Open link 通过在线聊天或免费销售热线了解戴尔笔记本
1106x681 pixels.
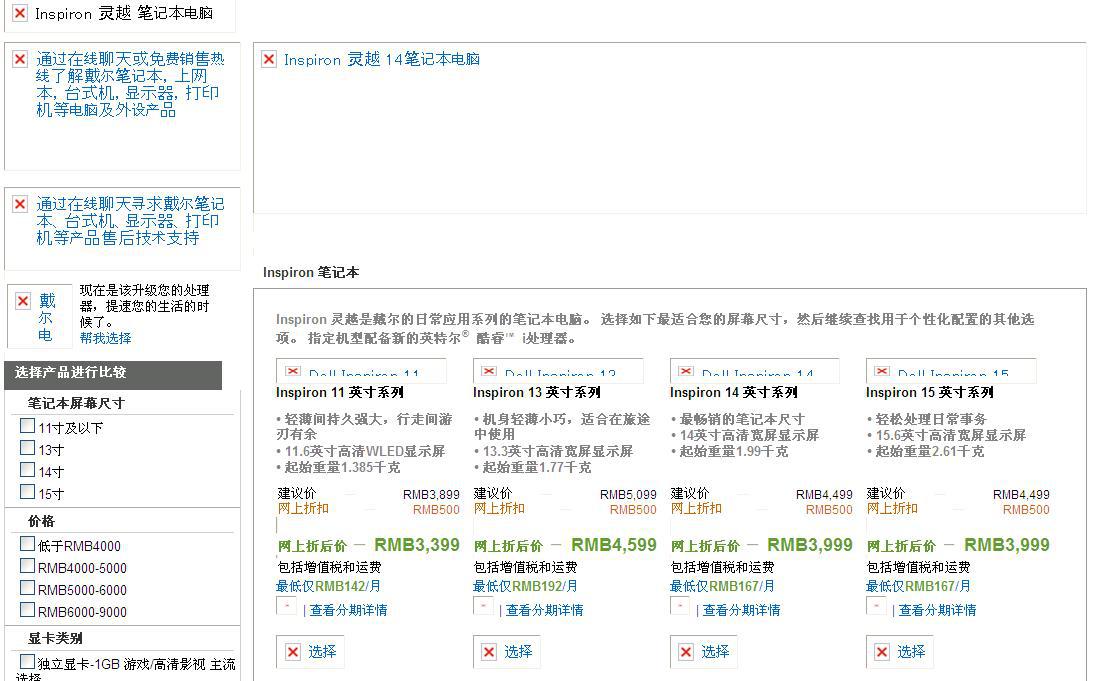pyautogui.click(x=130, y=84)
